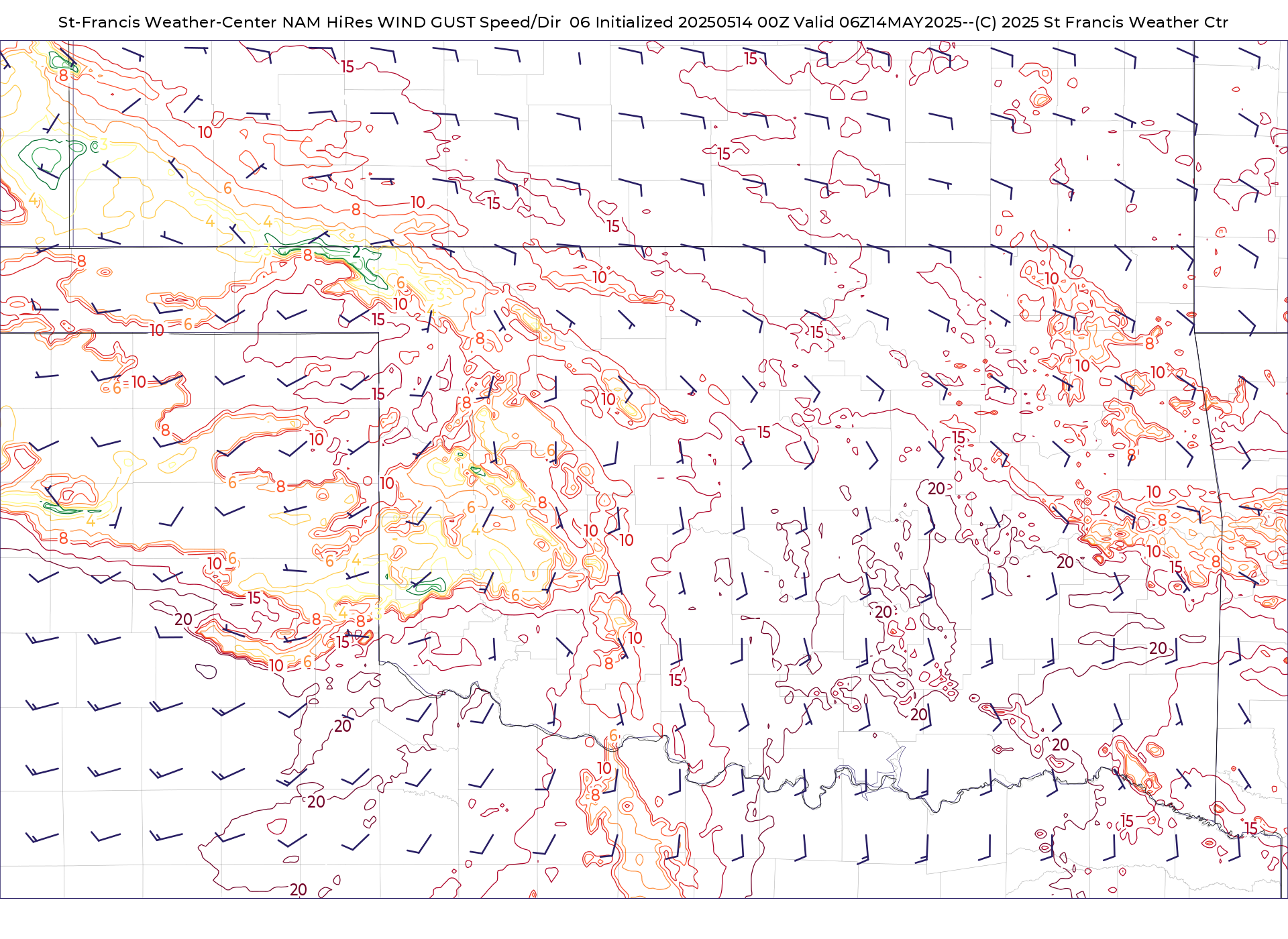
Task: Click the green contour label "2"
Action: (356, 252)
